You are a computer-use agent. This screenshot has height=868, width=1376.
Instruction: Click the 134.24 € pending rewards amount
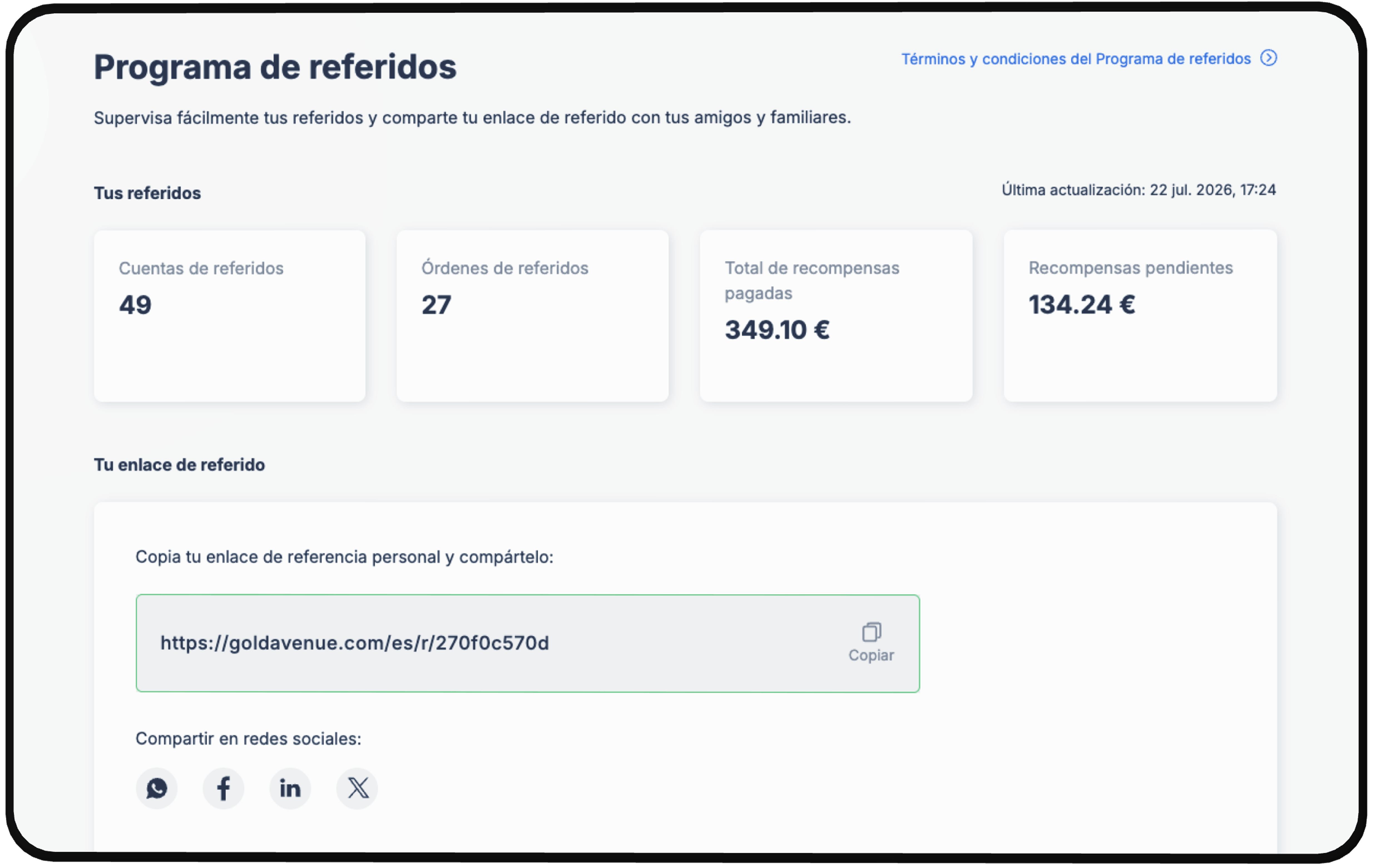pyautogui.click(x=1082, y=304)
